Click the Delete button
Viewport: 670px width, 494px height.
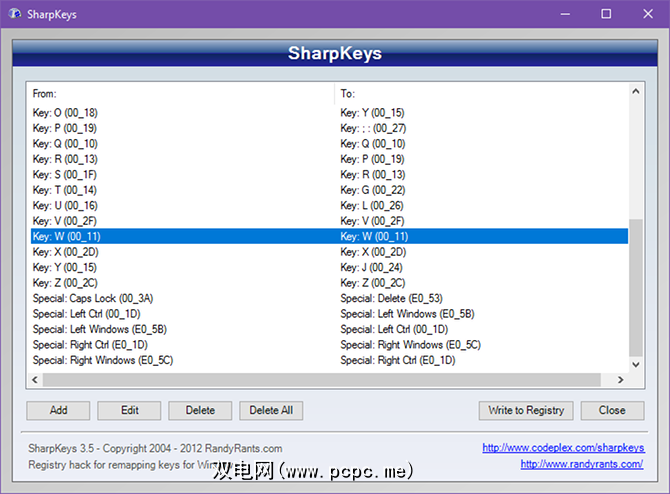pyautogui.click(x=200, y=410)
